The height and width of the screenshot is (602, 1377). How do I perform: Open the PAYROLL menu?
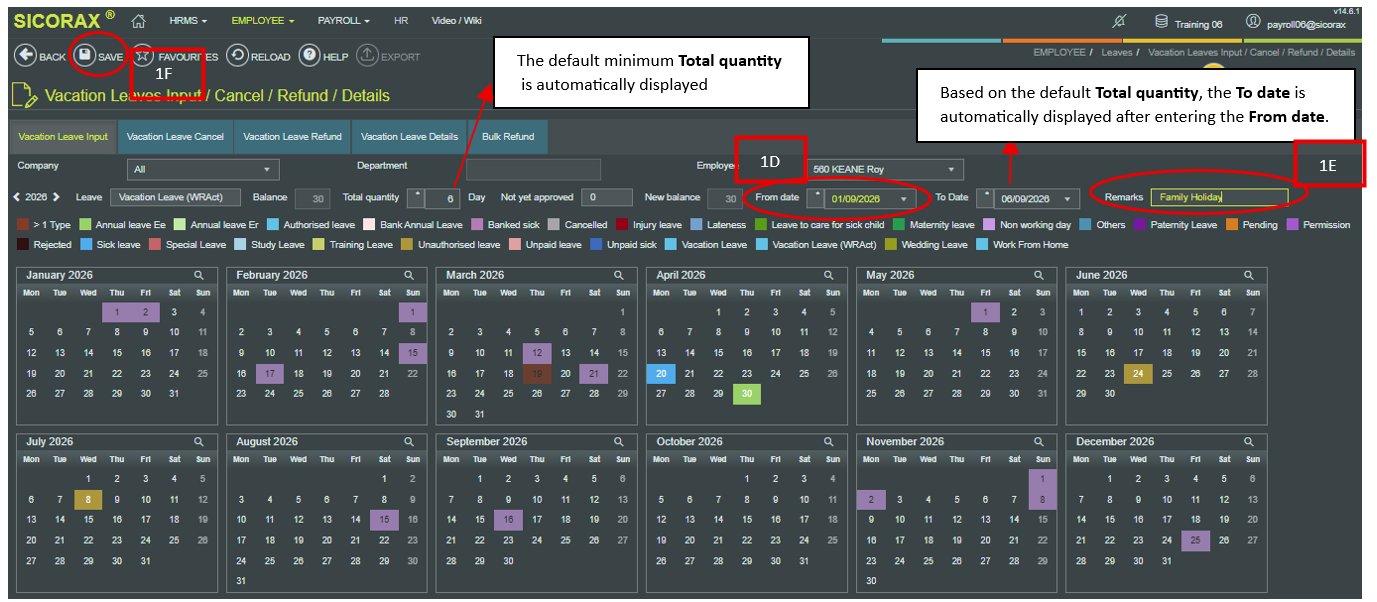(x=343, y=21)
